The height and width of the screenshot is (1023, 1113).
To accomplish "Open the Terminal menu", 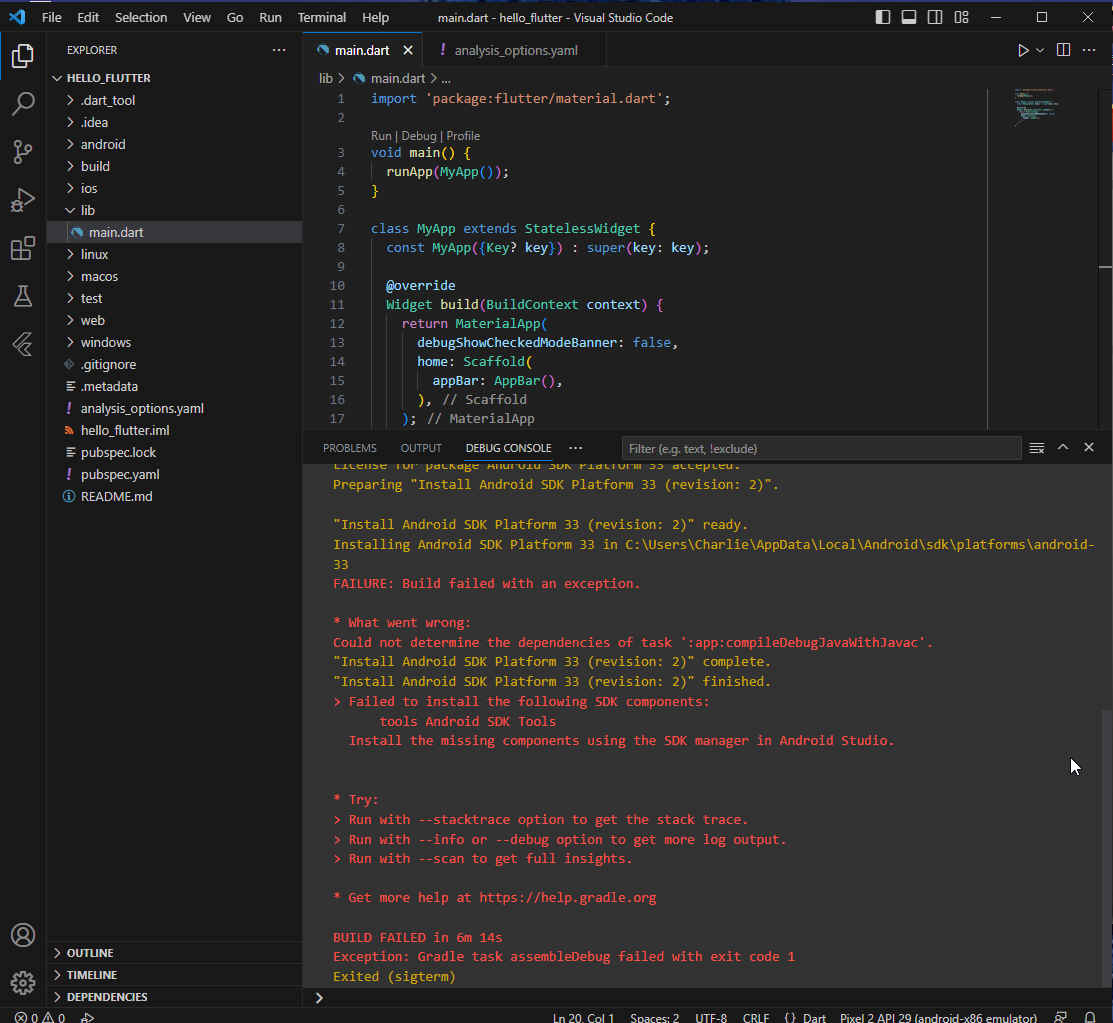I will 322,17.
